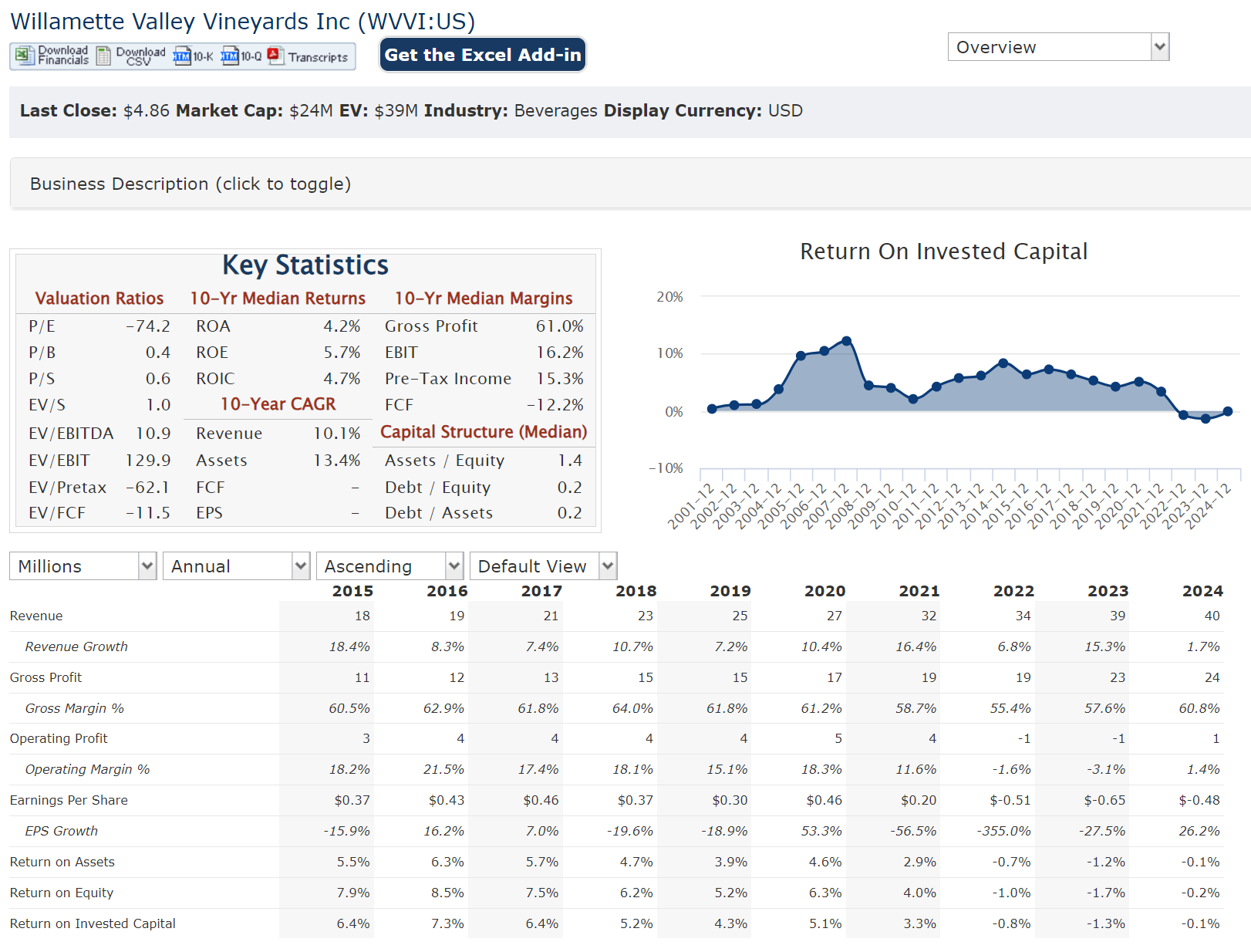The image size is (1251, 952).
Task: Click the Capital Structure (Median) heading
Action: coord(484,432)
